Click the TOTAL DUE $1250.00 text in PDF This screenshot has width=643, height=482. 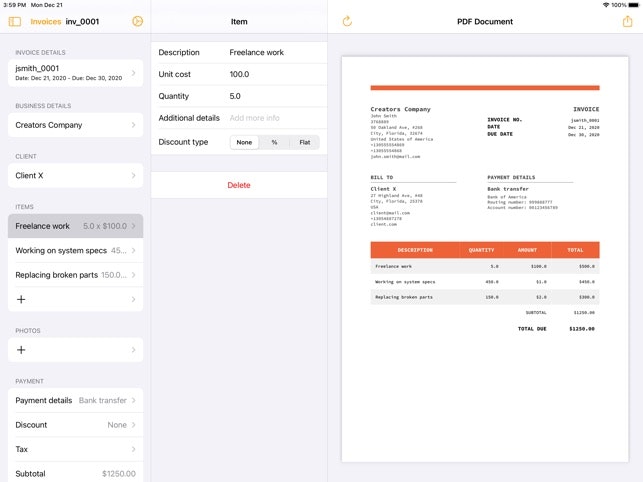[556, 329]
